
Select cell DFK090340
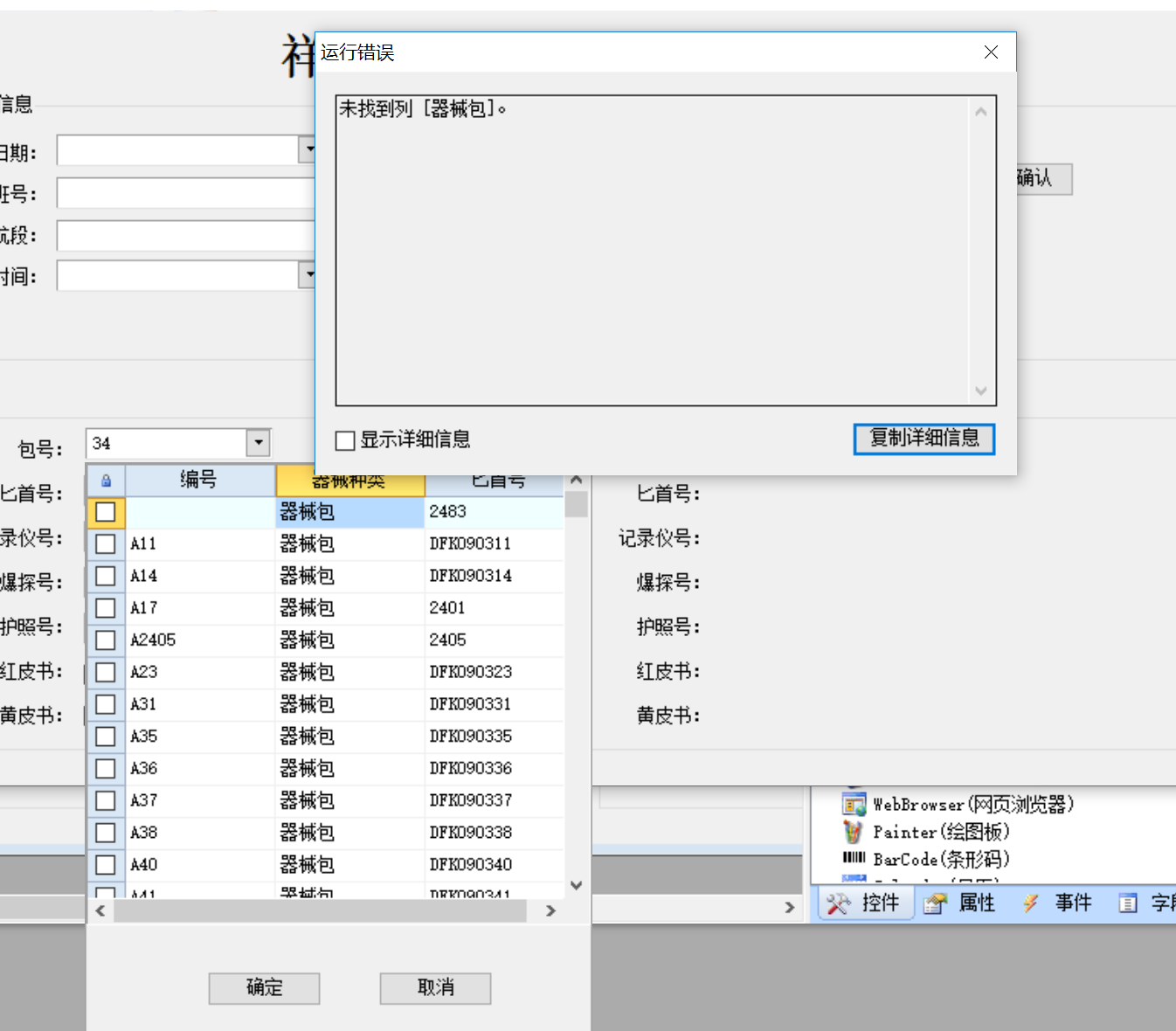(495, 865)
